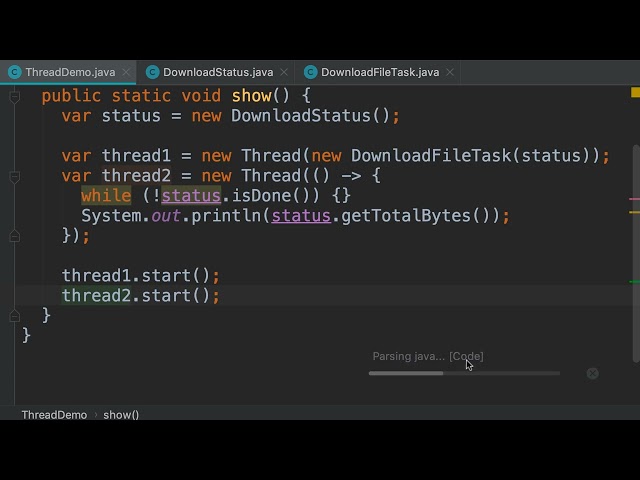Place cursor on 'thread2.start();' line
The image size is (640, 480).
(x=140, y=296)
